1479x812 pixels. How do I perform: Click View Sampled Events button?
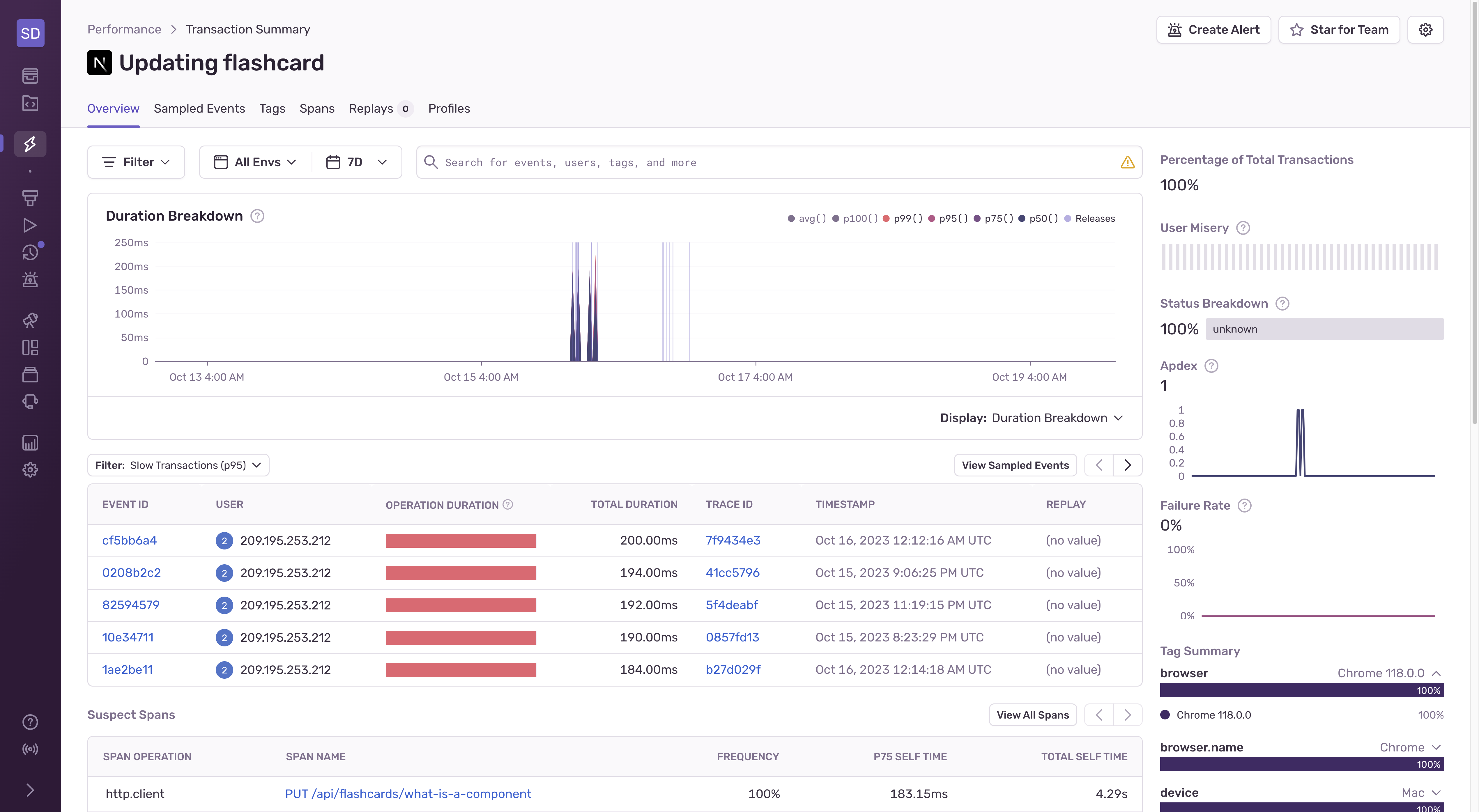[x=1015, y=465]
